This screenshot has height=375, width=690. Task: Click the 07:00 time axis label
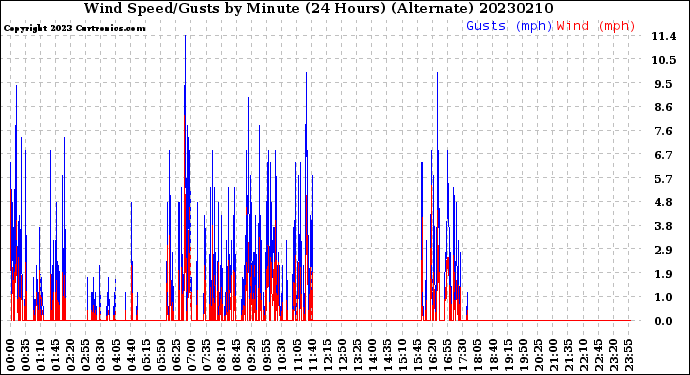[x=191, y=355]
